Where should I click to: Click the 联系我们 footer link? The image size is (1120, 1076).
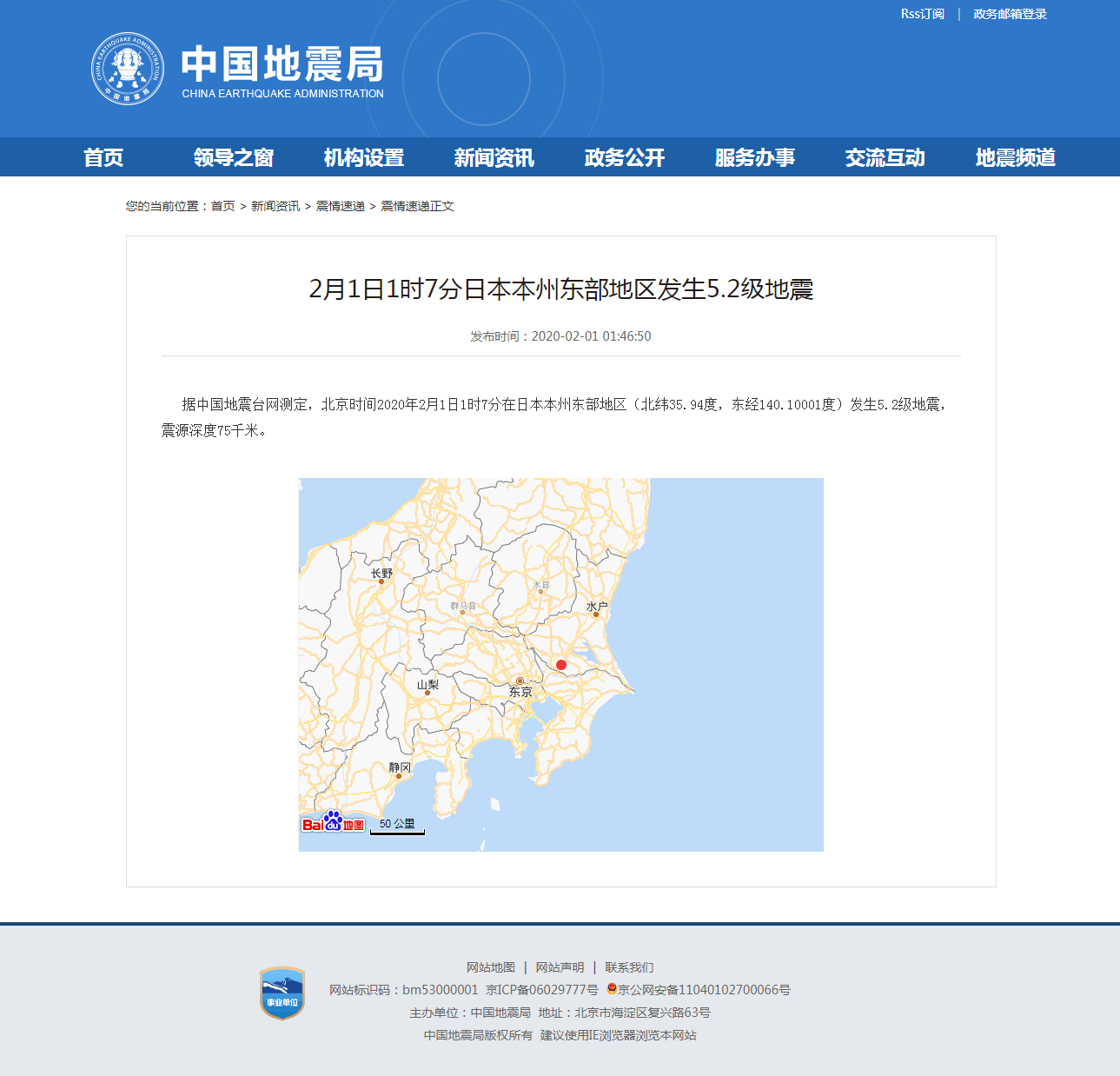(x=630, y=966)
